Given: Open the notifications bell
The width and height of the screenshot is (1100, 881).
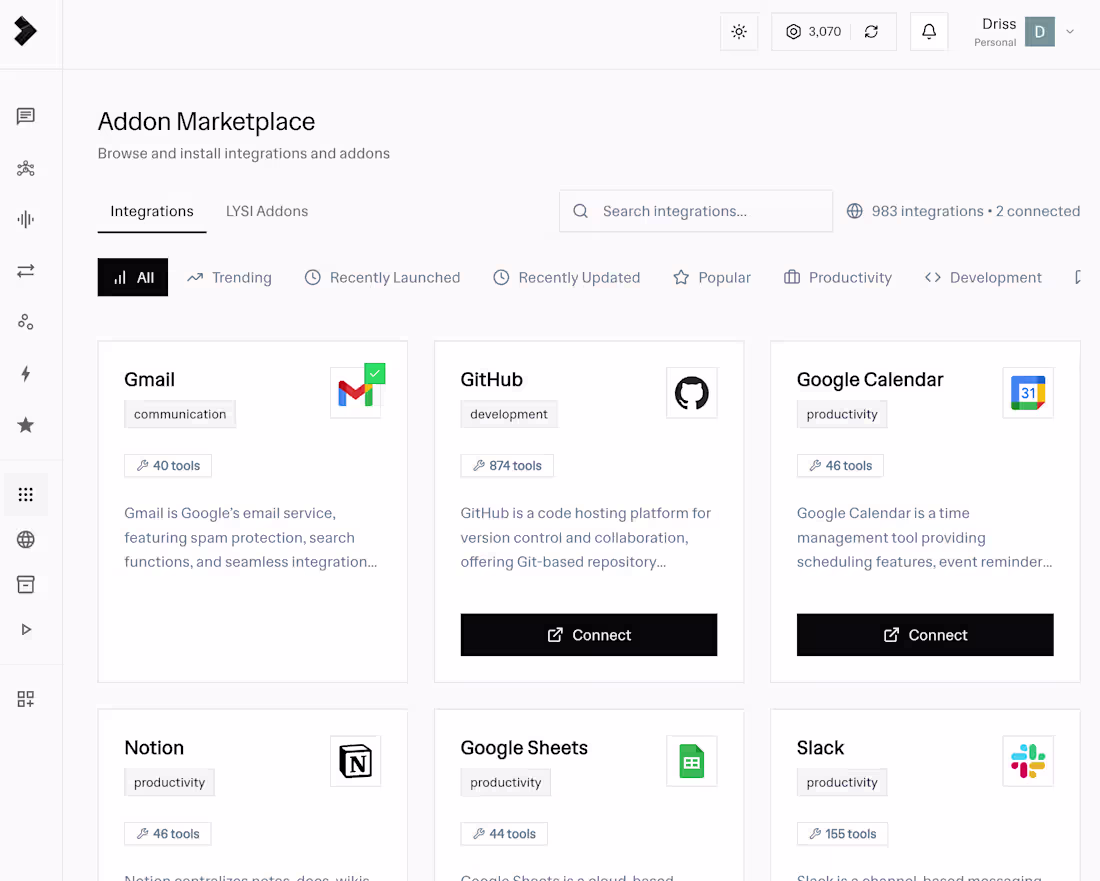Looking at the screenshot, I should pos(929,32).
